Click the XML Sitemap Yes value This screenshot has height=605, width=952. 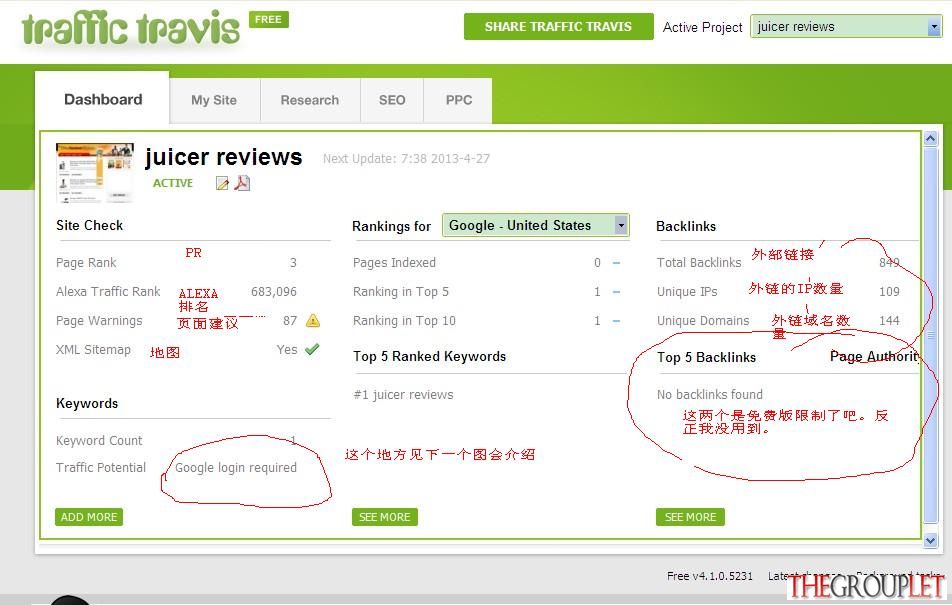(287, 350)
